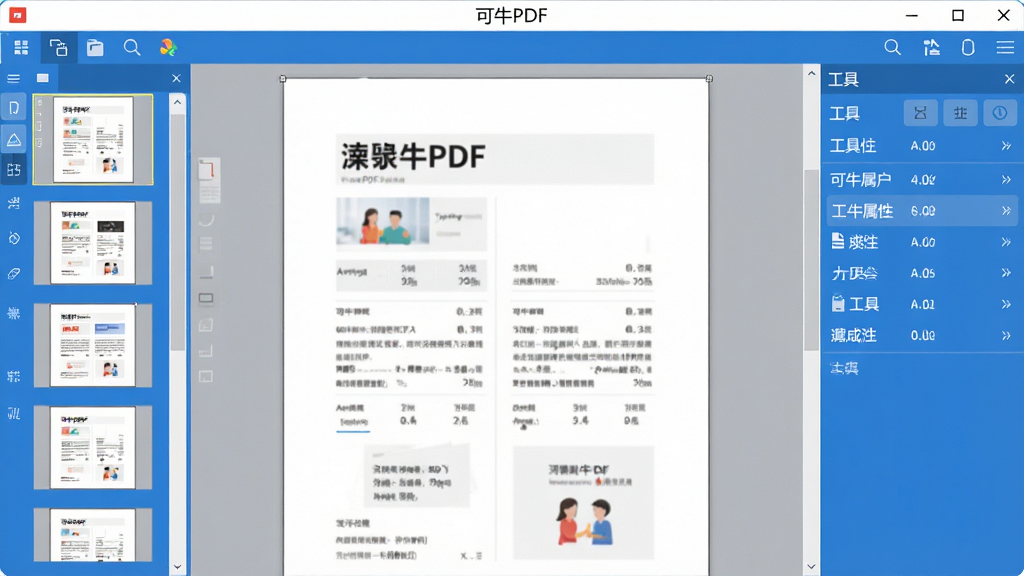Click the attachment clip icon in left sidebar

[x=14, y=274]
